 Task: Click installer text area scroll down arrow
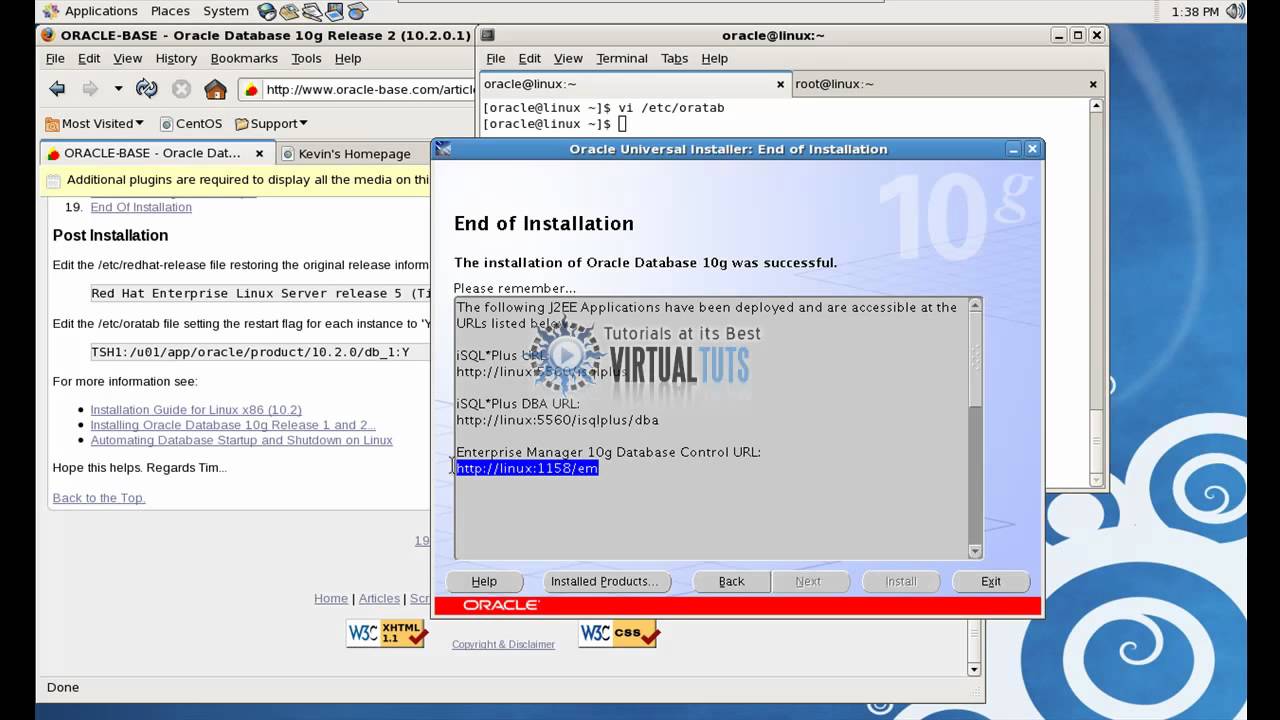pos(975,551)
